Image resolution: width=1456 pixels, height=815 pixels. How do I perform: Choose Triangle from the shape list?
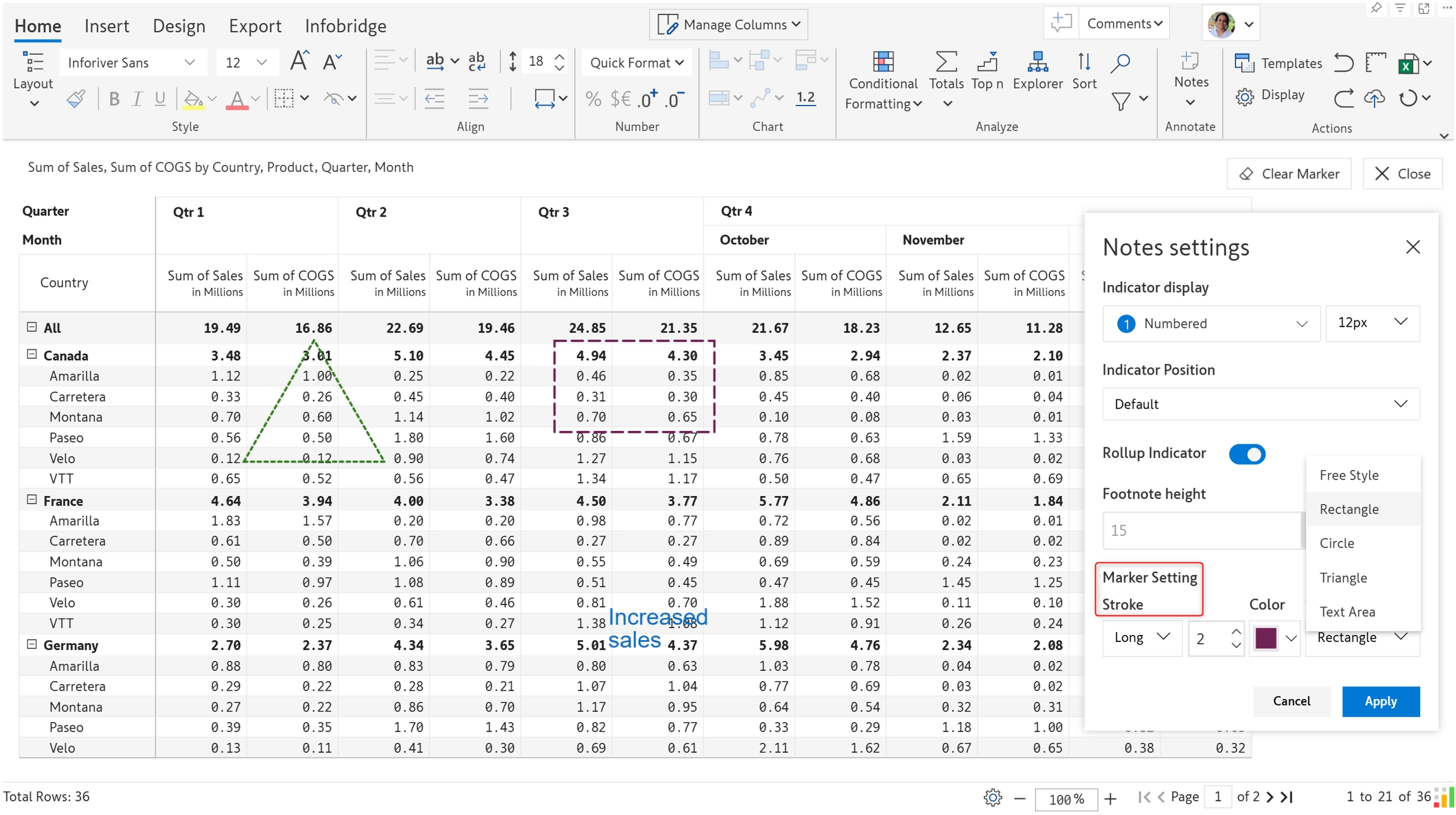1343,577
